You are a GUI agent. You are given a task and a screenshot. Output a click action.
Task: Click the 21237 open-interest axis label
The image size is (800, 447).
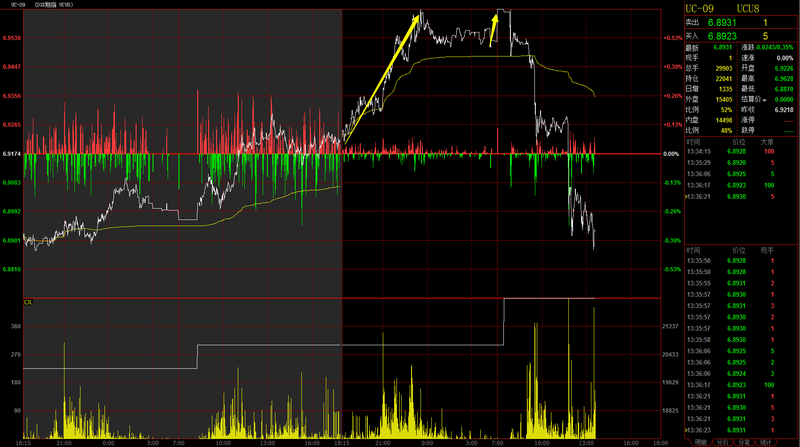(x=670, y=326)
